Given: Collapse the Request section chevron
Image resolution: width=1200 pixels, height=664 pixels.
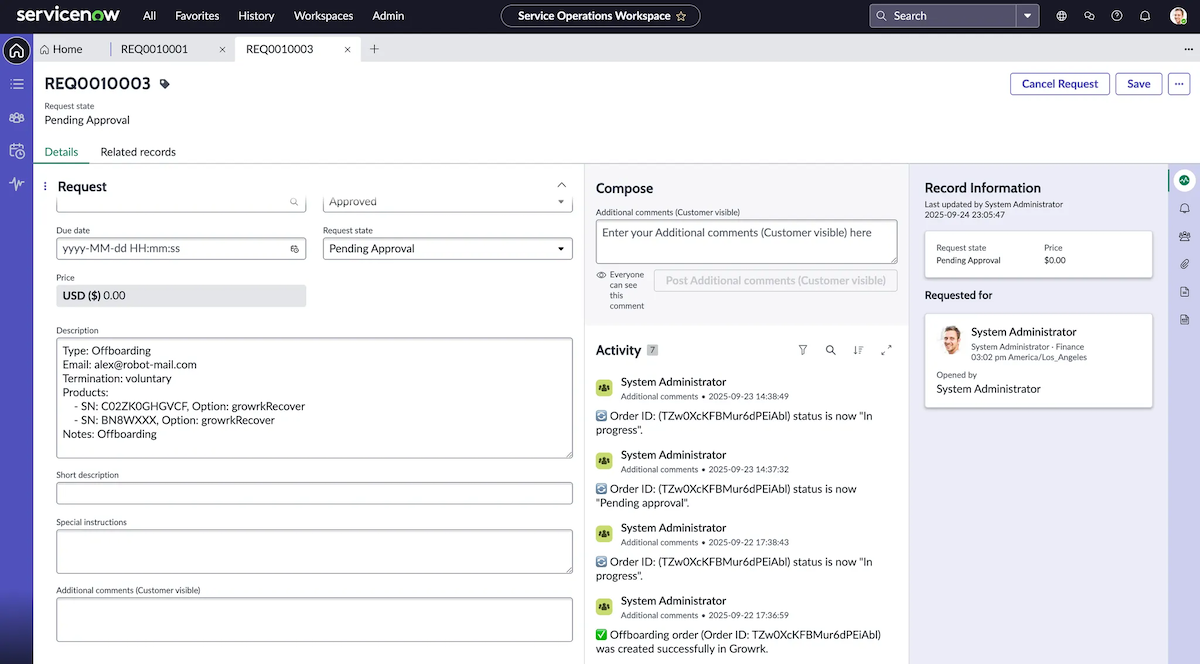Looking at the screenshot, I should (x=562, y=185).
